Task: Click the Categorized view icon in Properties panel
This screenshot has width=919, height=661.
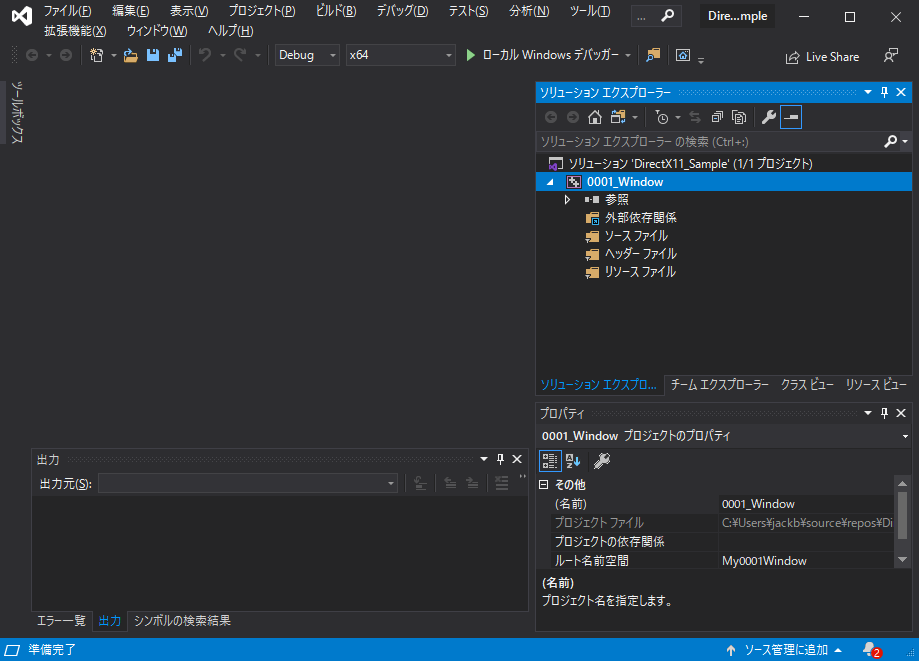Action: point(548,460)
